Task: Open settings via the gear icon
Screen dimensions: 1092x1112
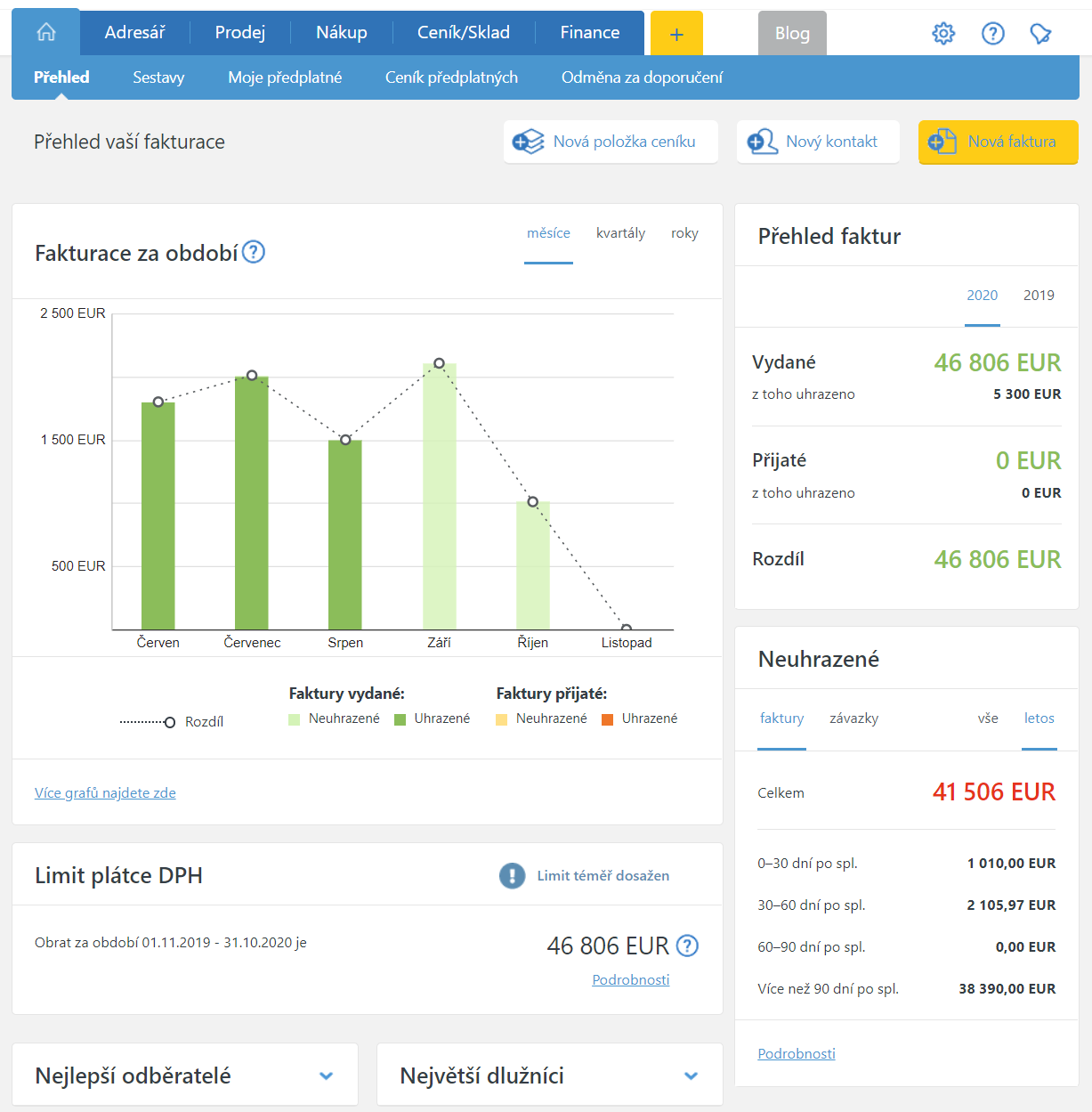Action: (943, 34)
